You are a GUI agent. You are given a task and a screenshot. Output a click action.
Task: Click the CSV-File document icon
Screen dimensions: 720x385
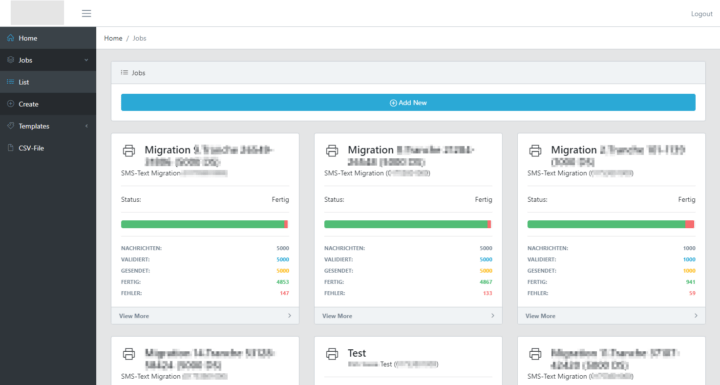11,148
